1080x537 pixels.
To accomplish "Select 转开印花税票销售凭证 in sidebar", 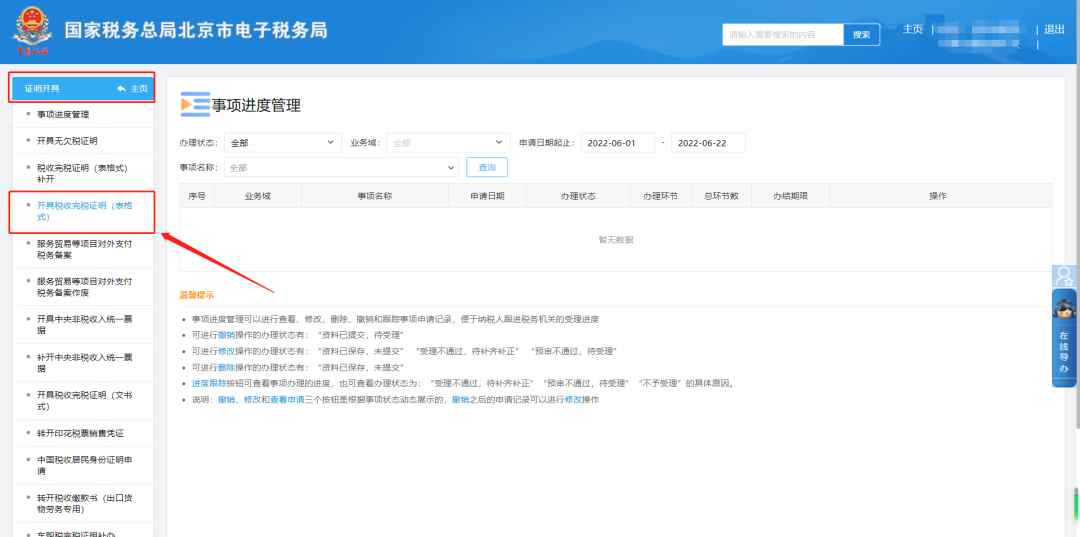I will pos(83,433).
